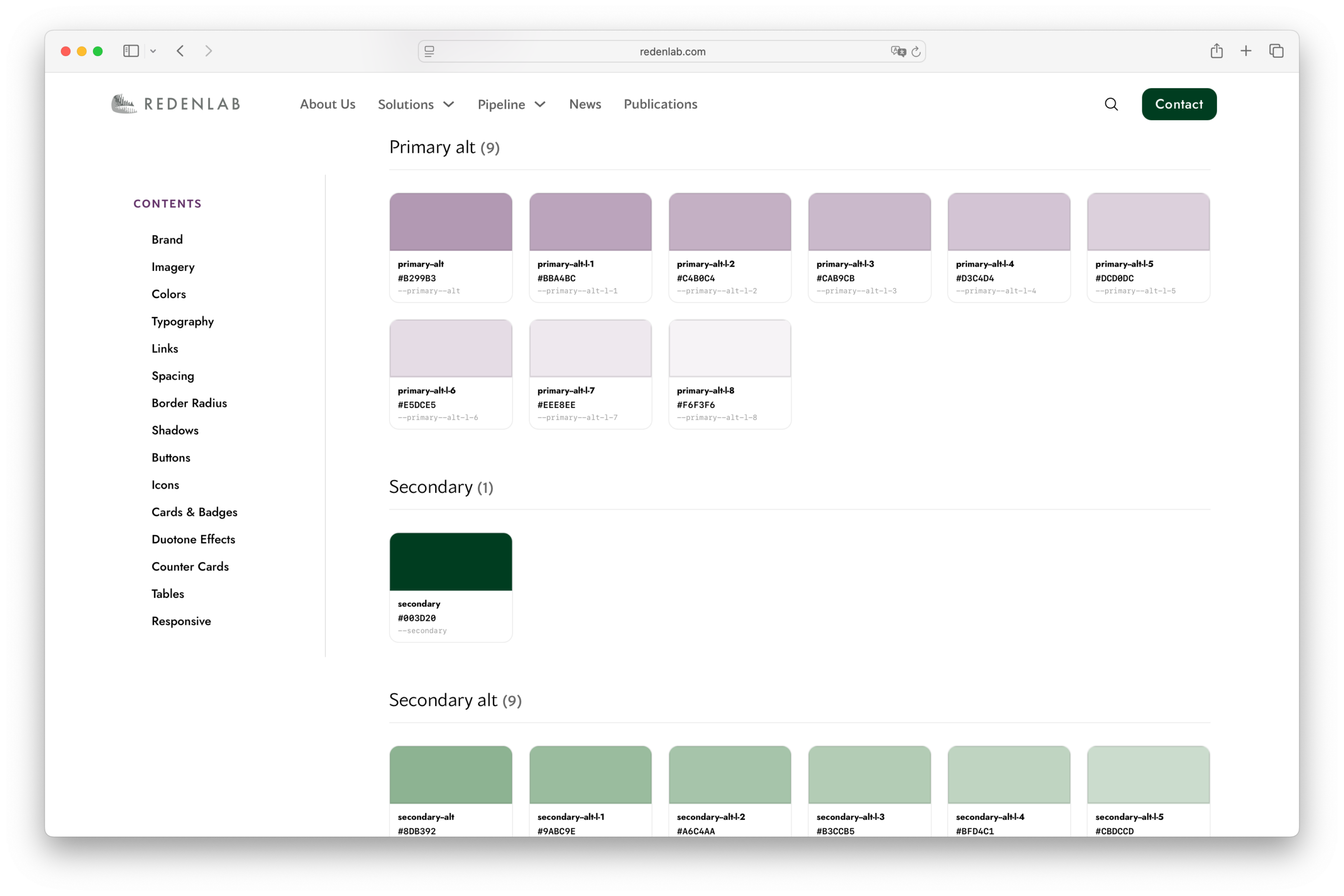Viewport: 1344px width, 896px height.
Task: Click the redenlab.com address field
Action: pyautogui.click(x=672, y=51)
